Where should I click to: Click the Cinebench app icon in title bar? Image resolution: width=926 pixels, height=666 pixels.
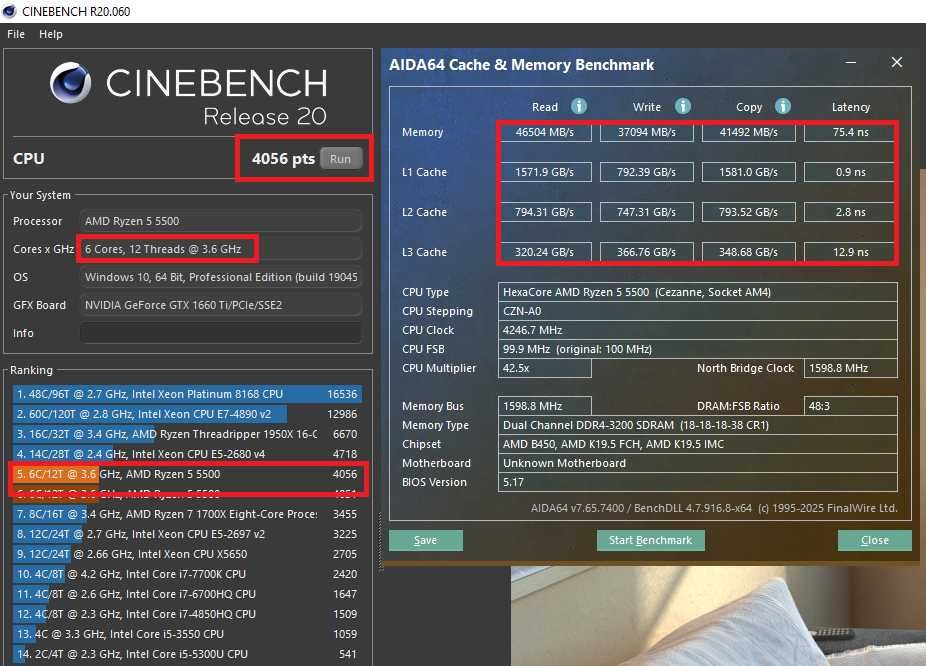[9, 11]
